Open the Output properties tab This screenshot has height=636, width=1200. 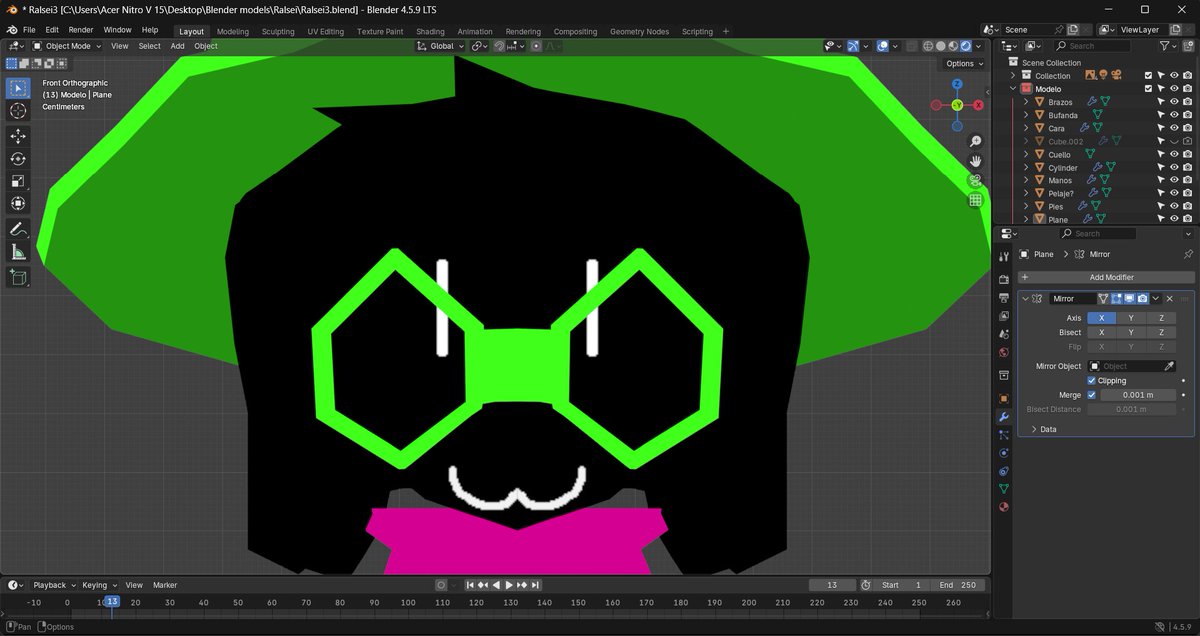tap(1004, 297)
